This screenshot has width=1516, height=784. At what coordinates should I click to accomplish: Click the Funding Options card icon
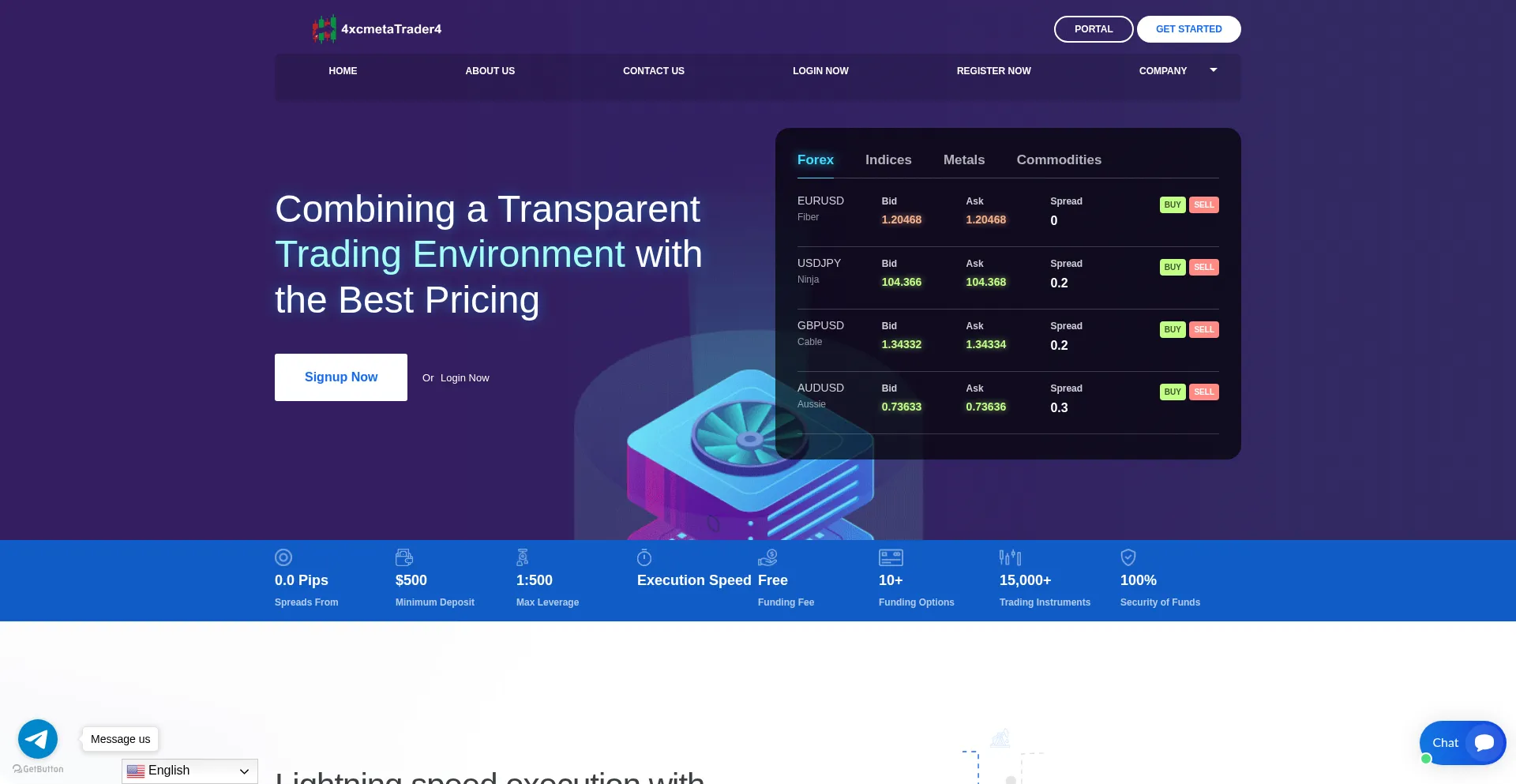coord(891,557)
